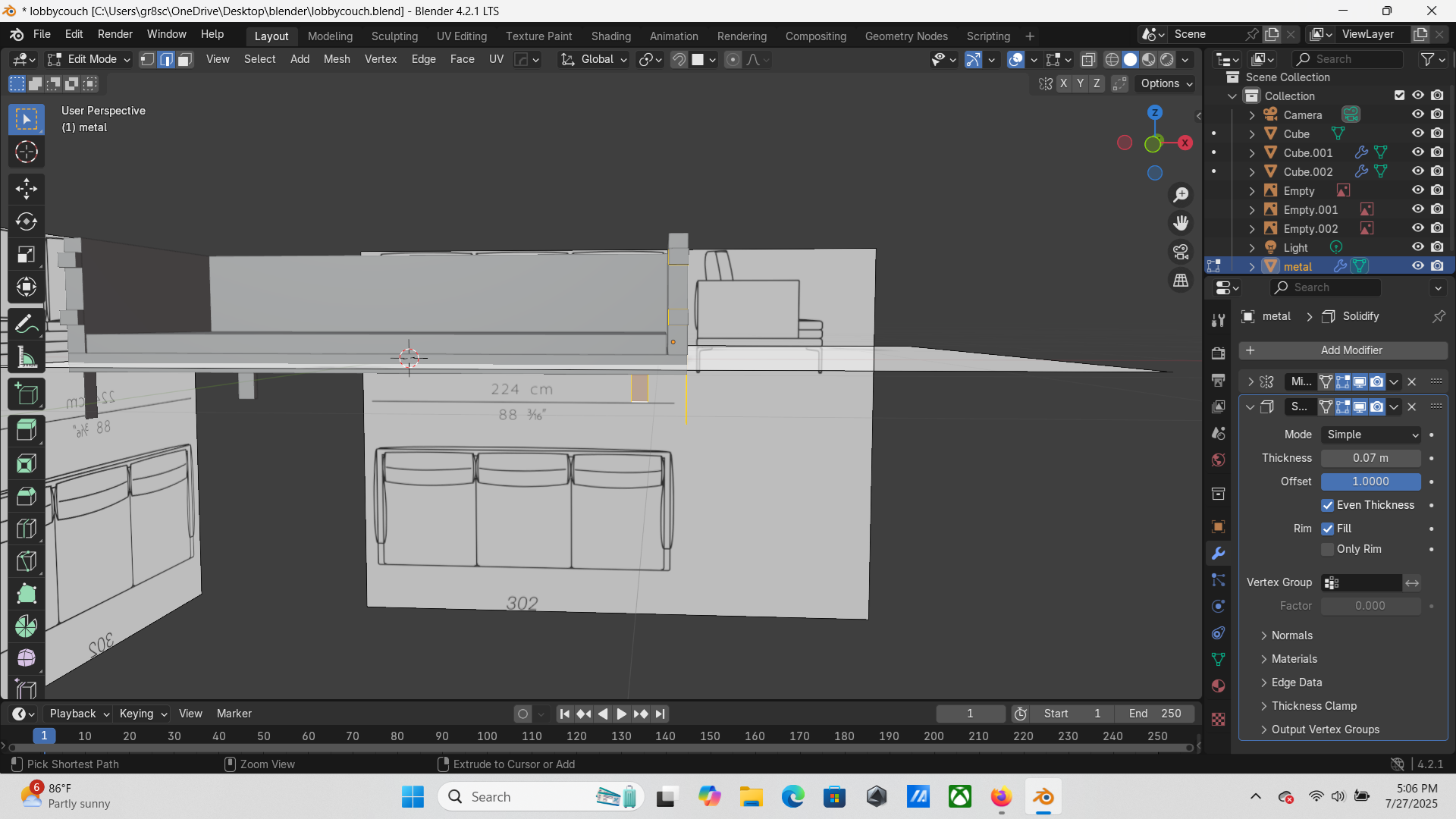Play the animation in timeline

(x=621, y=714)
